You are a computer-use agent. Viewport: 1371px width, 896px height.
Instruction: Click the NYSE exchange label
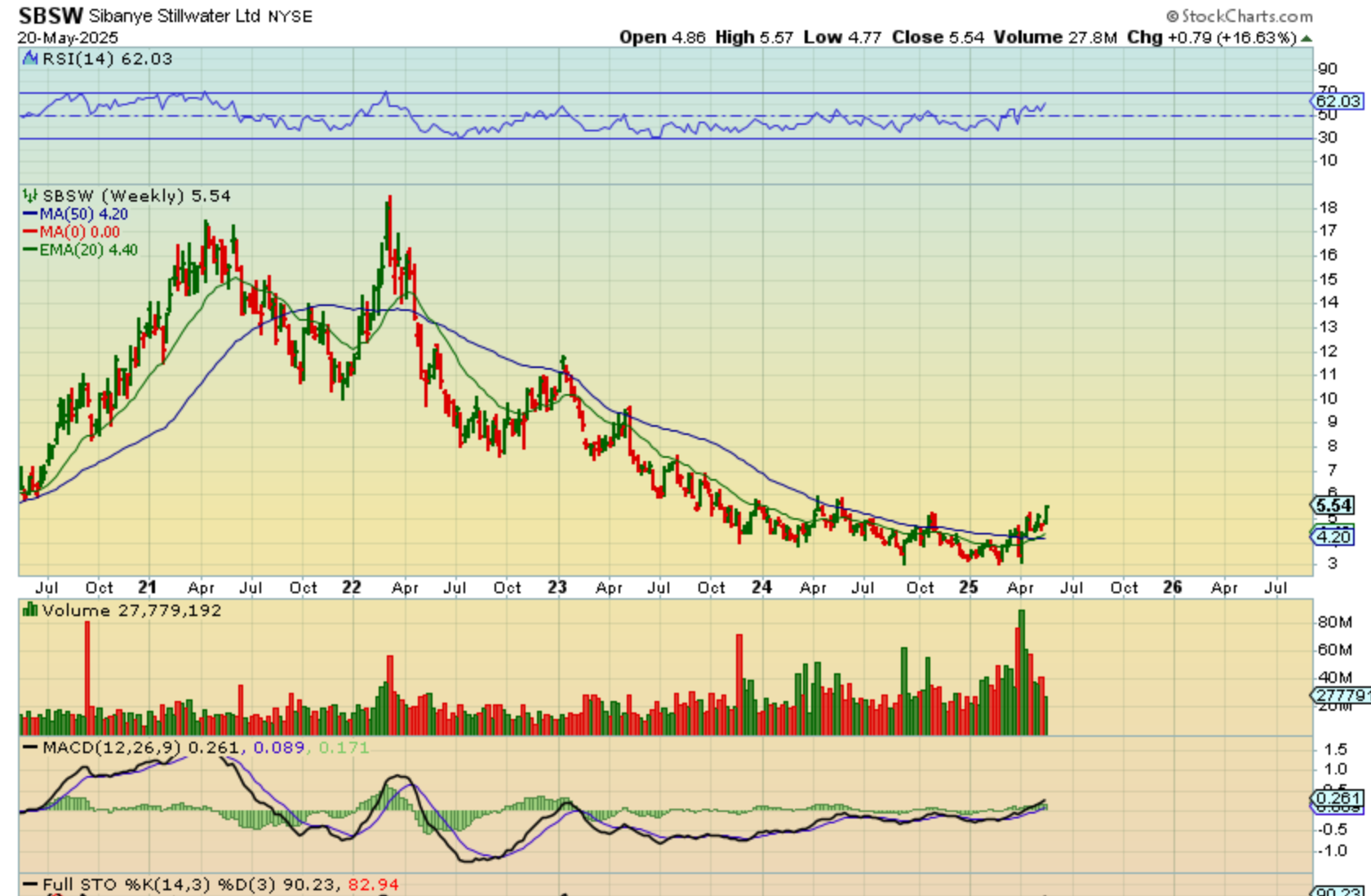point(291,16)
